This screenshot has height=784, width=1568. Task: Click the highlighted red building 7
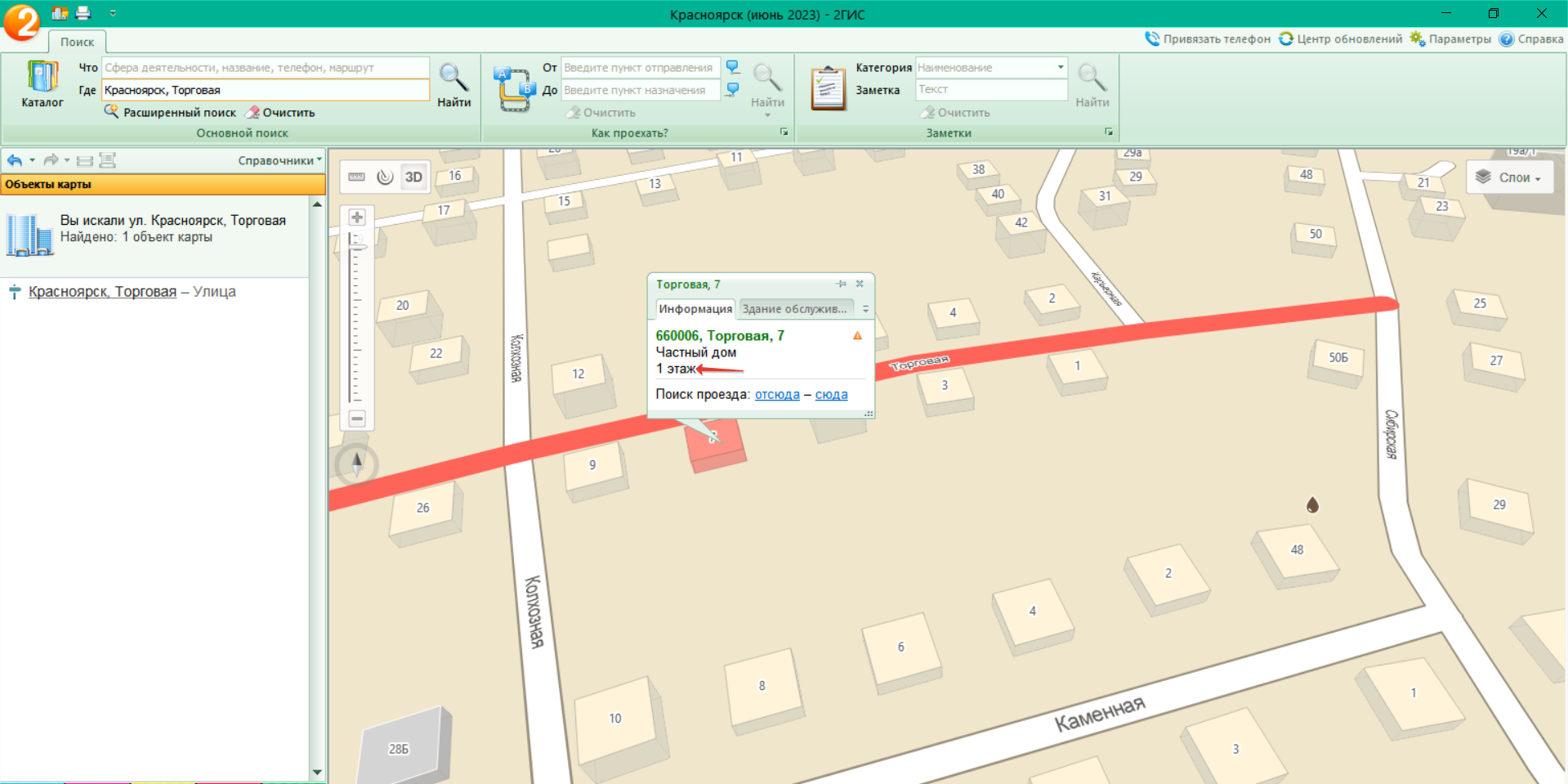click(714, 446)
